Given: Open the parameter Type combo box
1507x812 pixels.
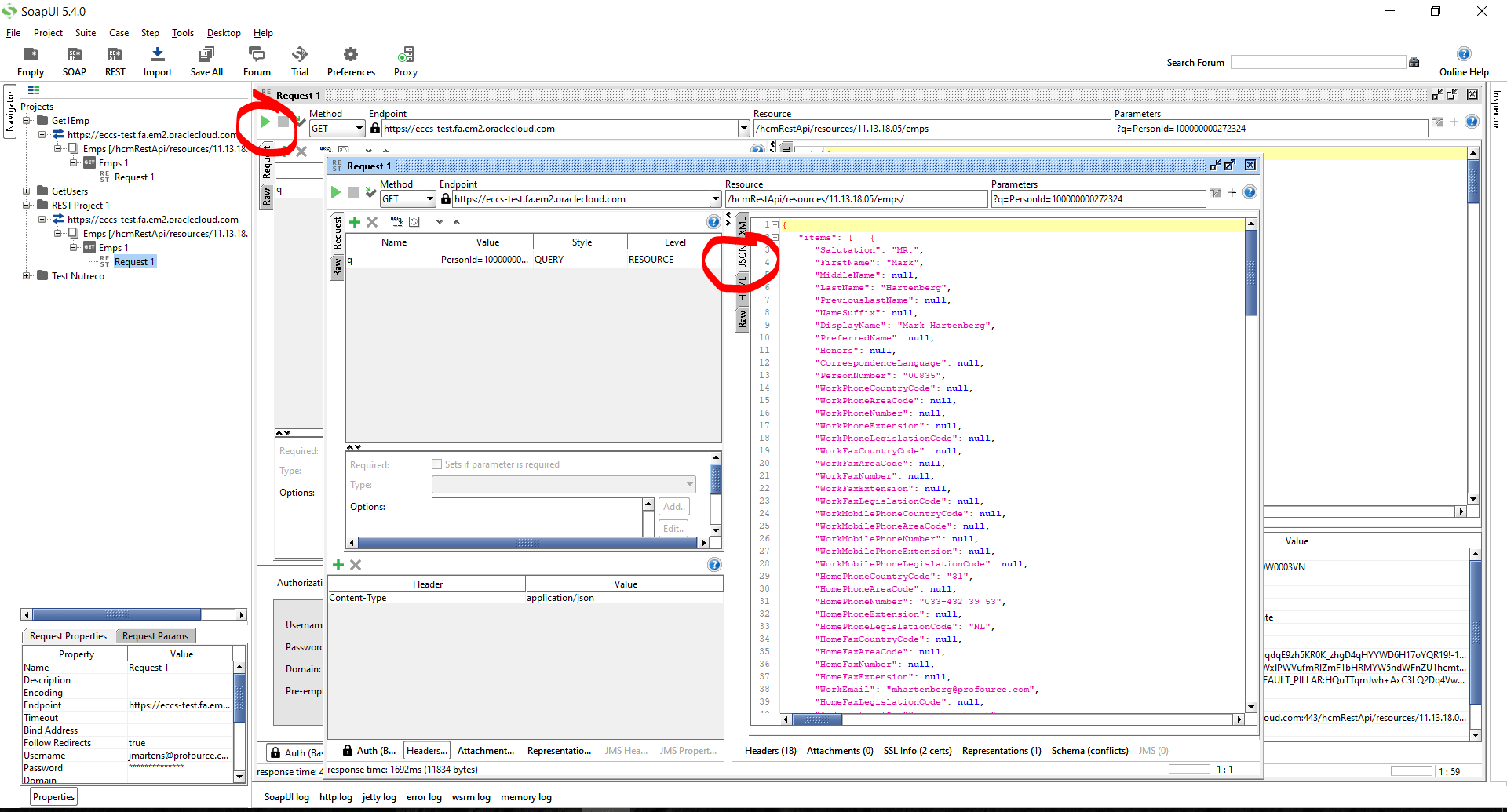Looking at the screenshot, I should (564, 485).
